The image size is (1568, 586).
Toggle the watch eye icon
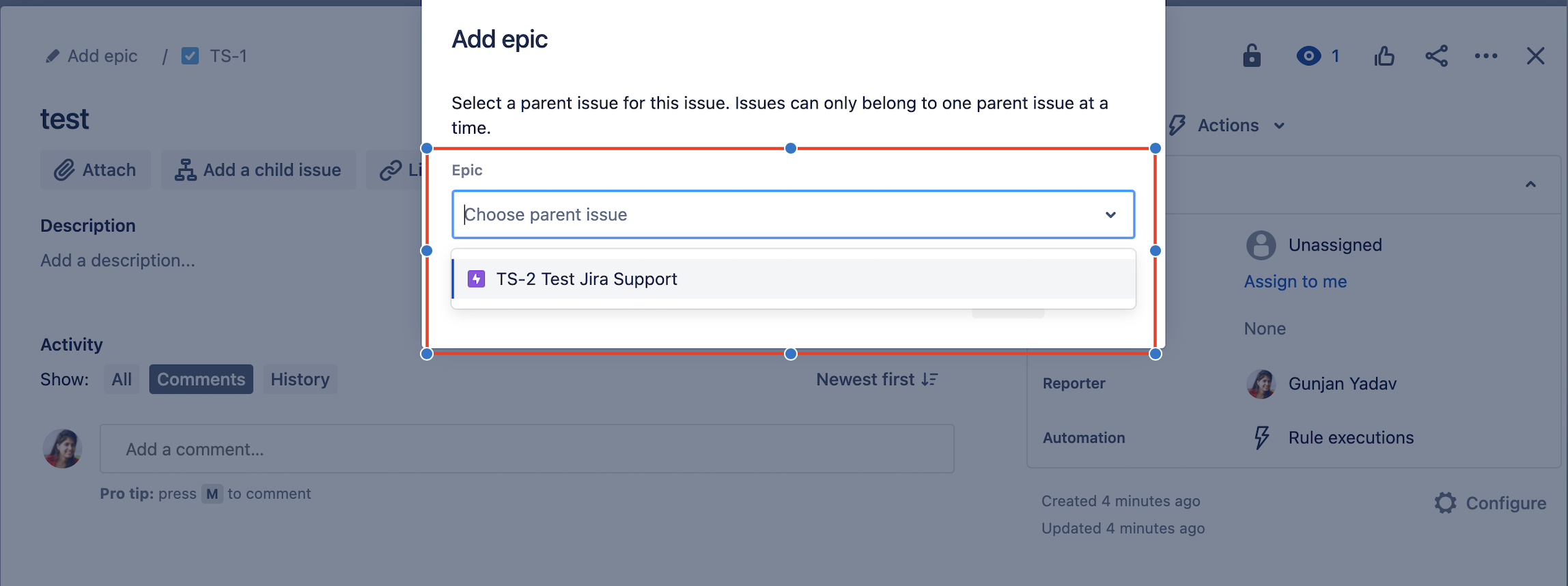pos(1308,56)
